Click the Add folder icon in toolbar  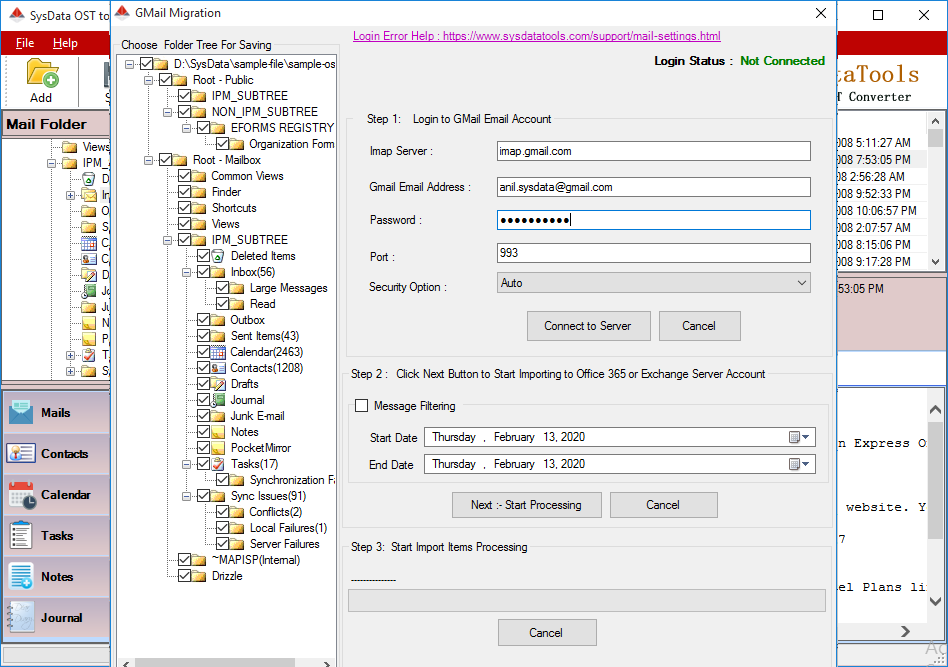(42, 73)
